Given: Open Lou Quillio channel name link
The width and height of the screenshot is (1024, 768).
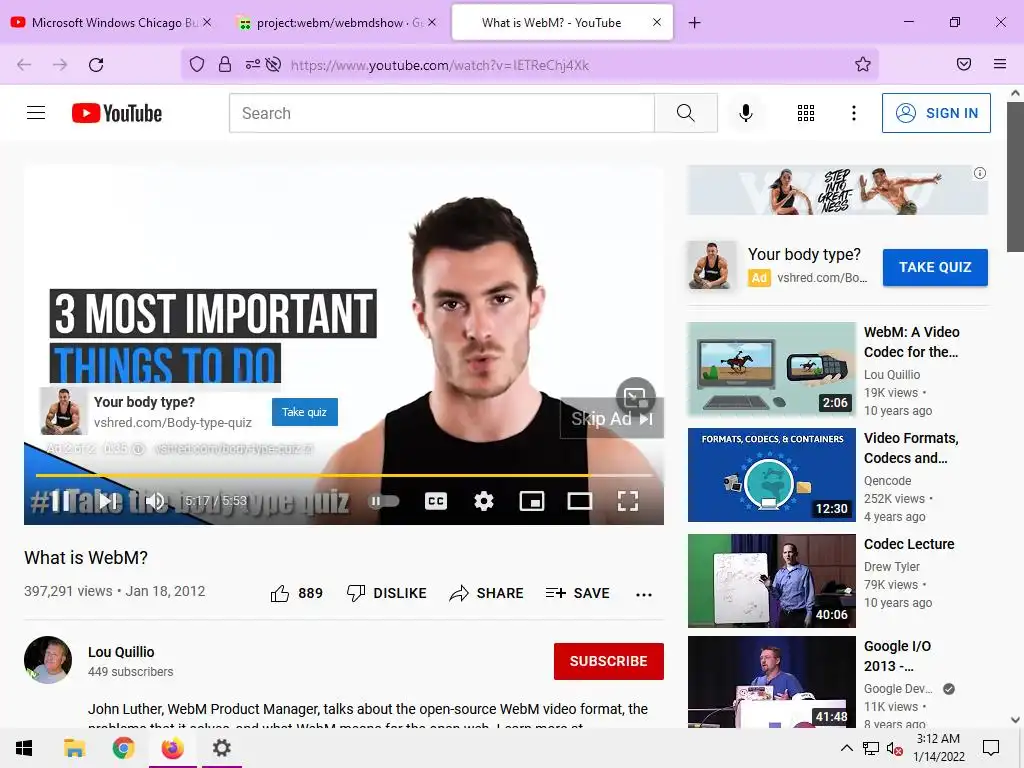Looking at the screenshot, I should coord(121,652).
